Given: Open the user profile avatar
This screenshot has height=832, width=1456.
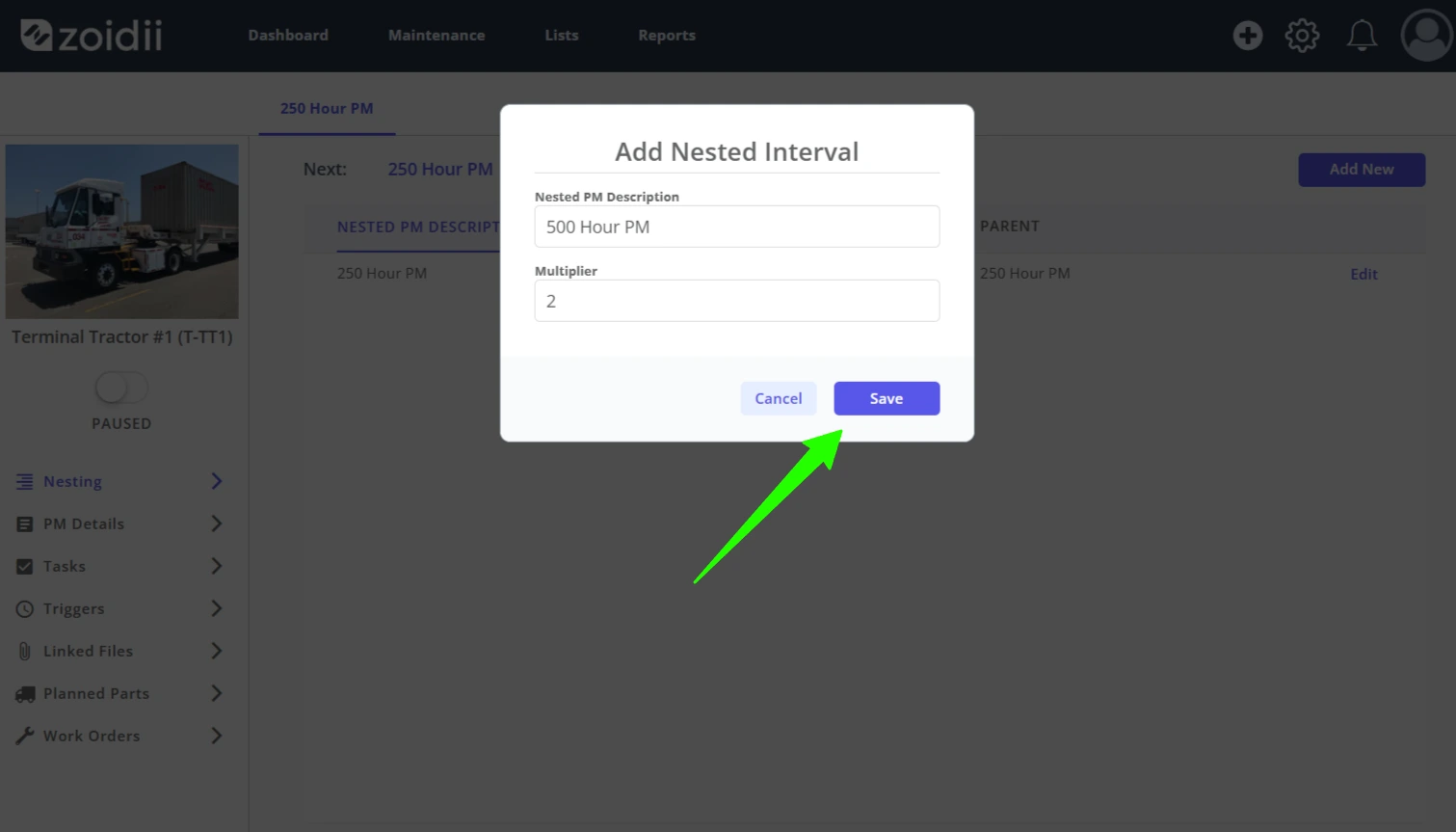Looking at the screenshot, I should (1426, 36).
